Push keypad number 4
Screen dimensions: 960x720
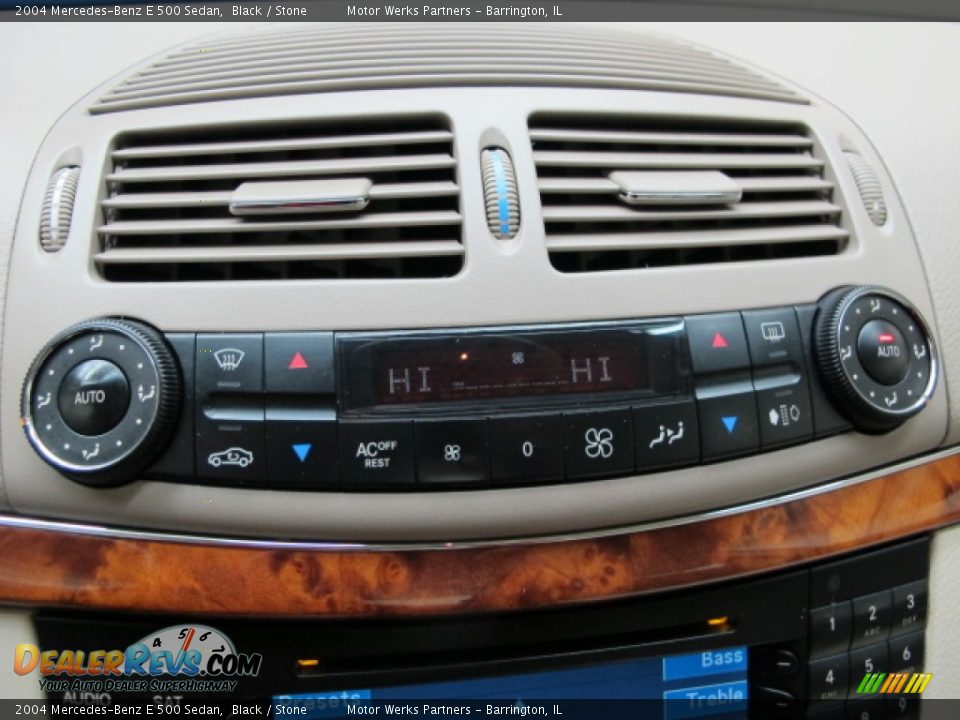click(x=828, y=678)
